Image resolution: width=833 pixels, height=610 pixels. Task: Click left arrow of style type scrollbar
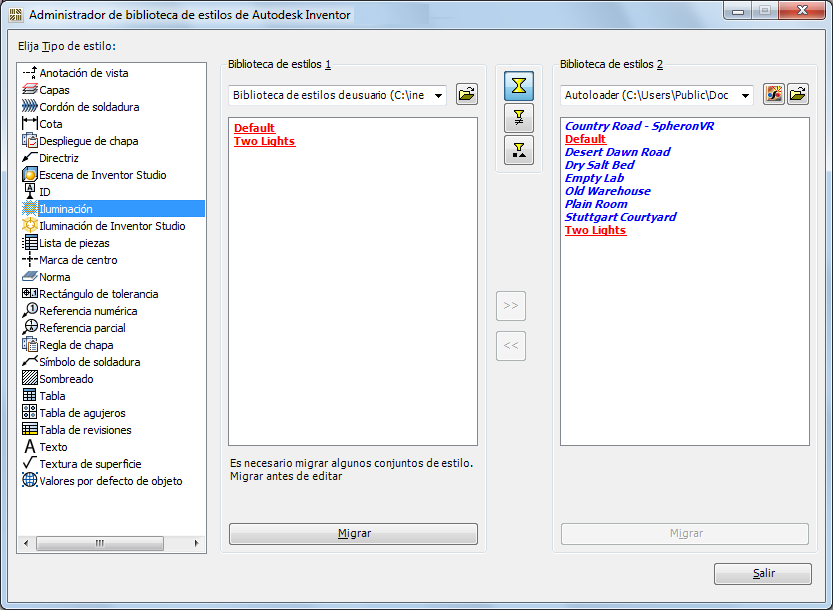26,543
